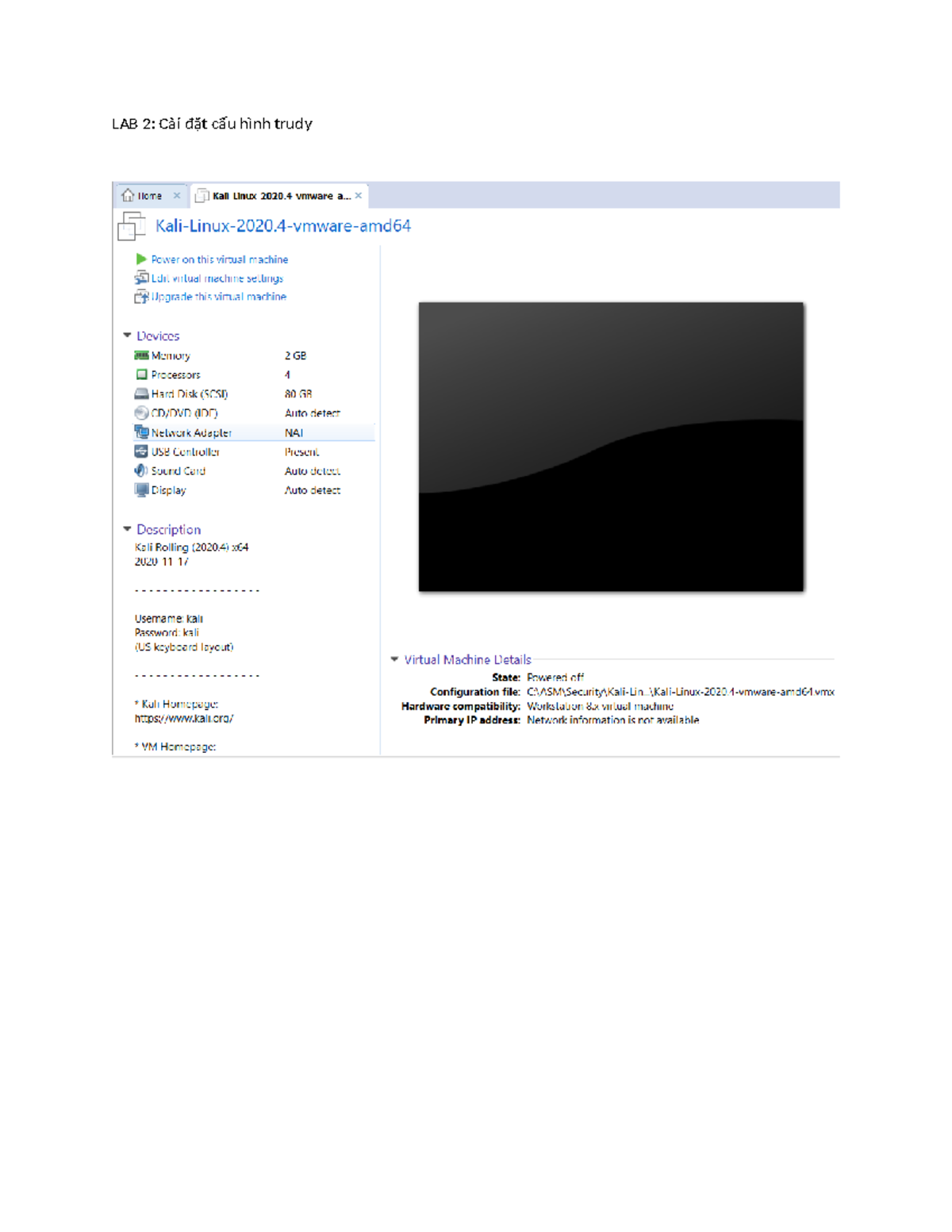Click the 80 GB hard disk value

(x=298, y=393)
